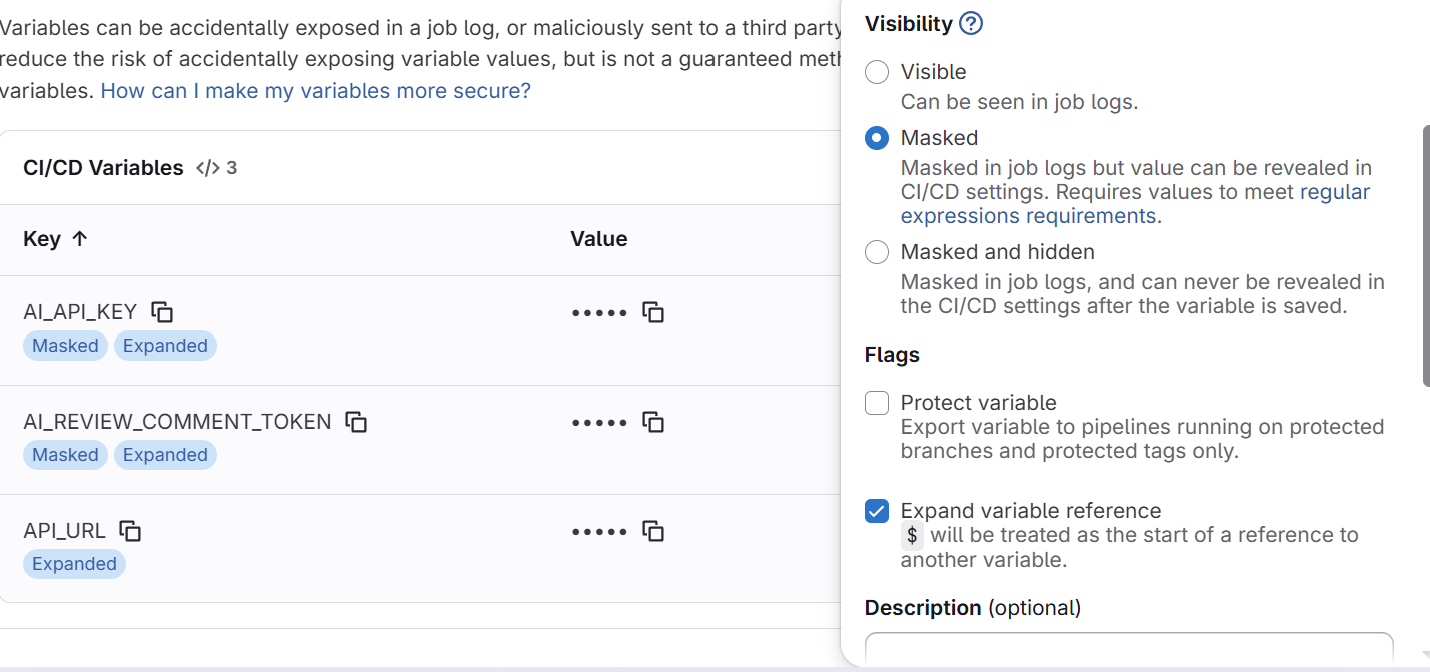Select the Masked radio option
Viewport: 1430px width, 672px height.
[877, 138]
